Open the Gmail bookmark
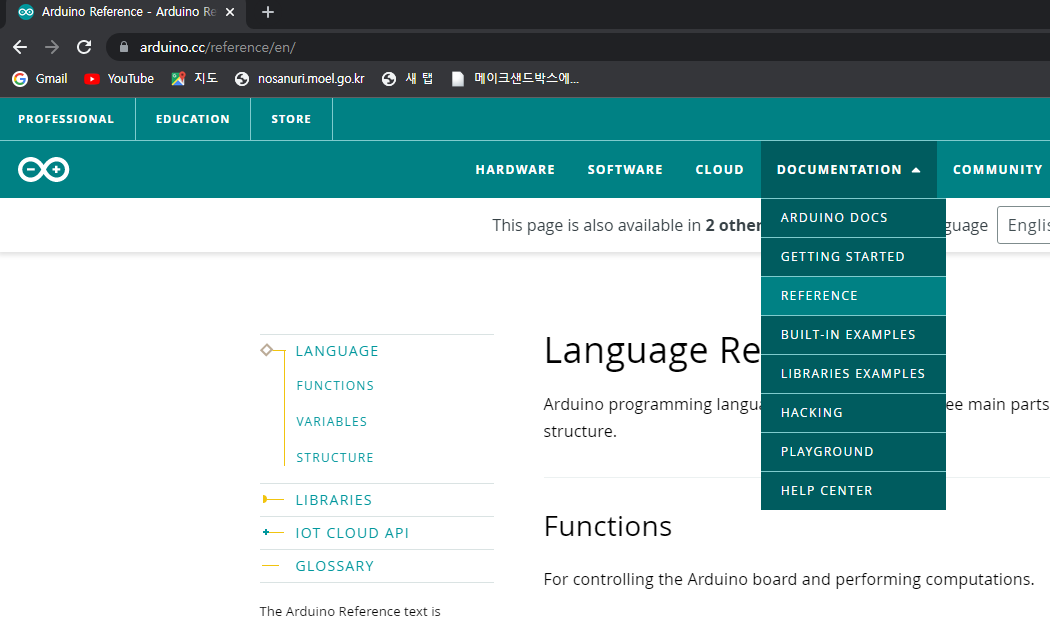1050x620 pixels. coord(40,78)
